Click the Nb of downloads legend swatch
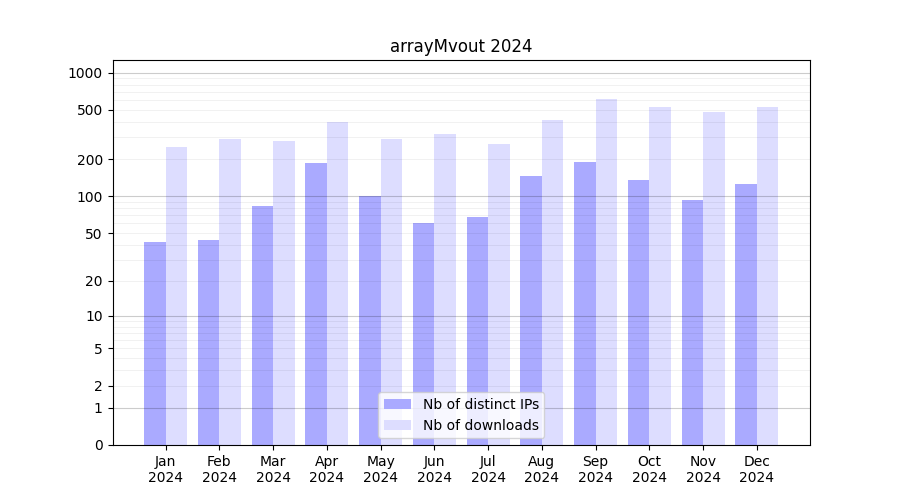This screenshot has width=900, height=500. tap(397, 425)
